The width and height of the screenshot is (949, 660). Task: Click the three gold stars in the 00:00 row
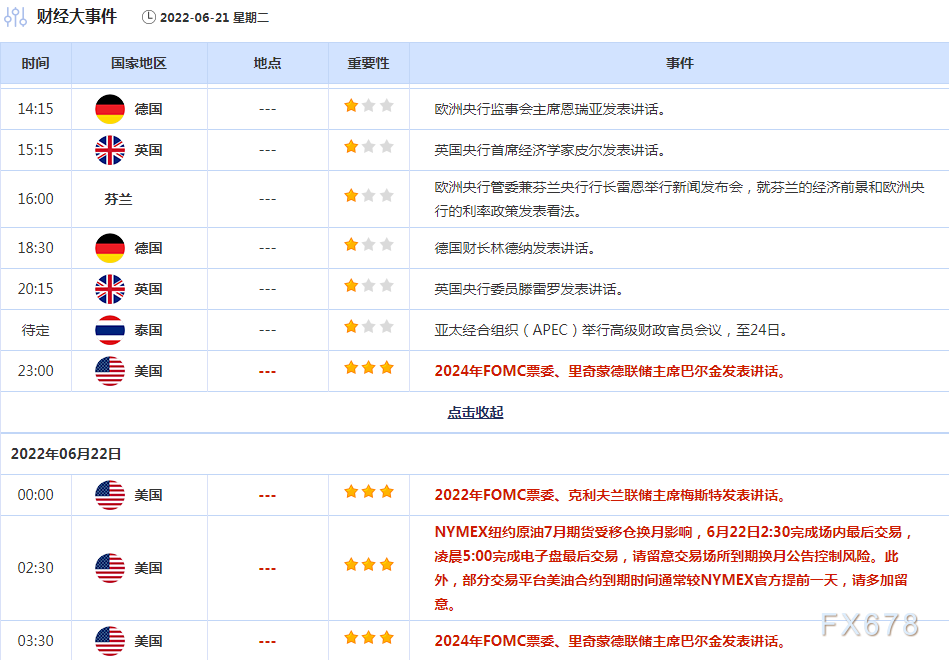tap(369, 492)
